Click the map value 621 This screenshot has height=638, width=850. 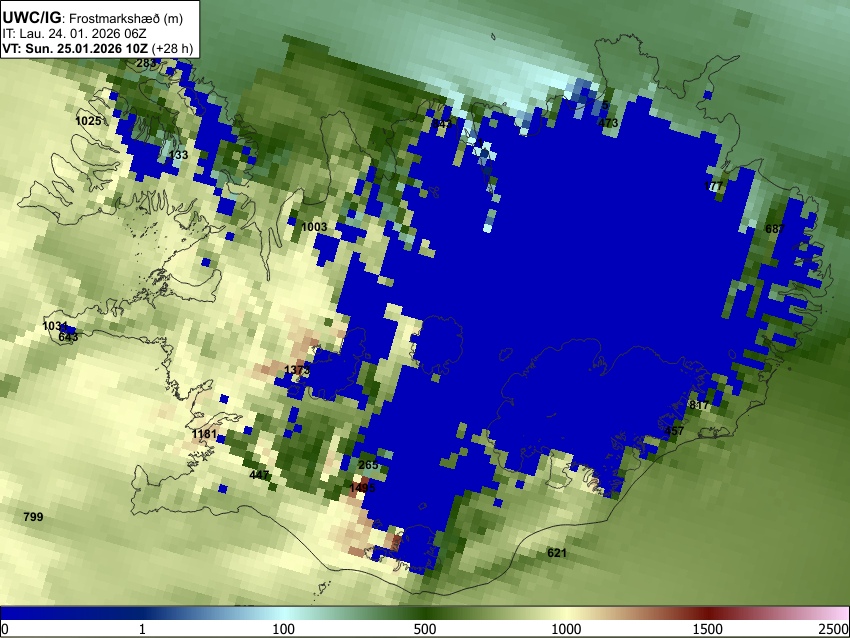pyautogui.click(x=557, y=553)
